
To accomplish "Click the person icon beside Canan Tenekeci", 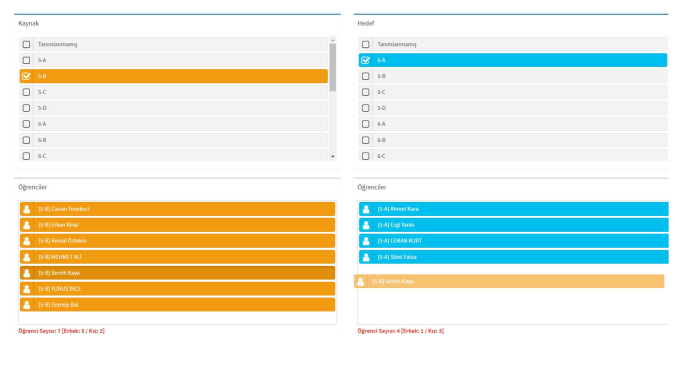I will pos(27,209).
